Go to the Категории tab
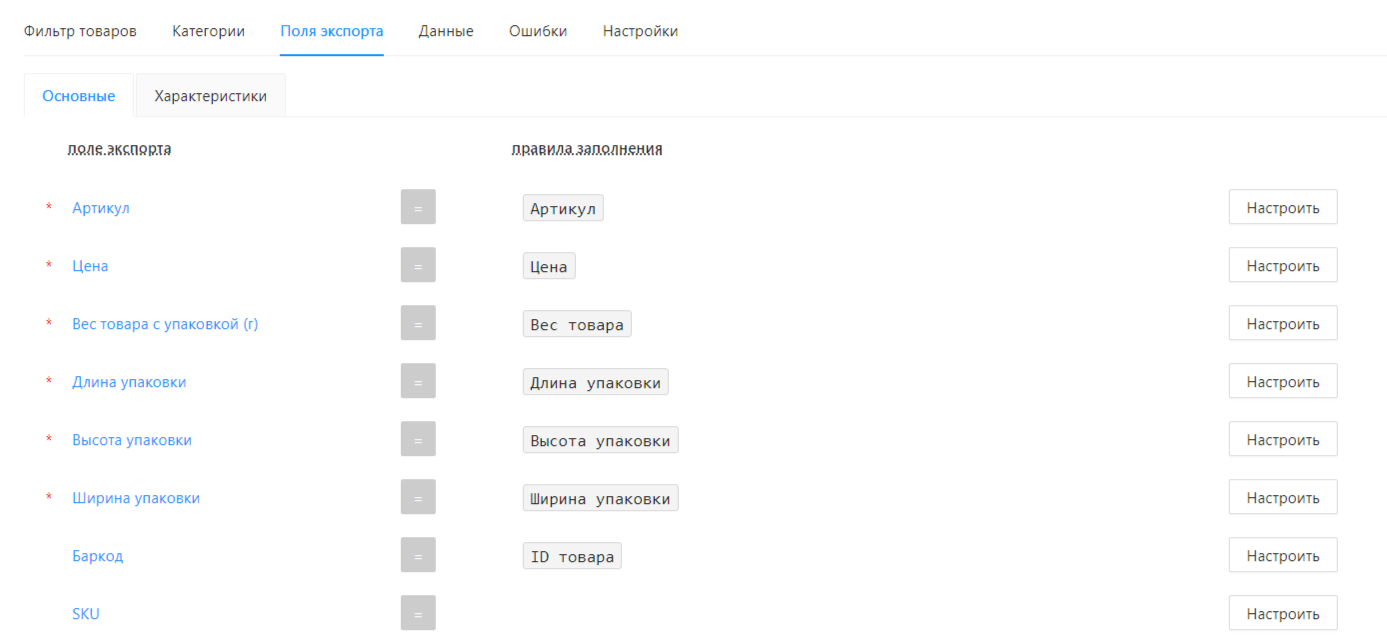 208,31
